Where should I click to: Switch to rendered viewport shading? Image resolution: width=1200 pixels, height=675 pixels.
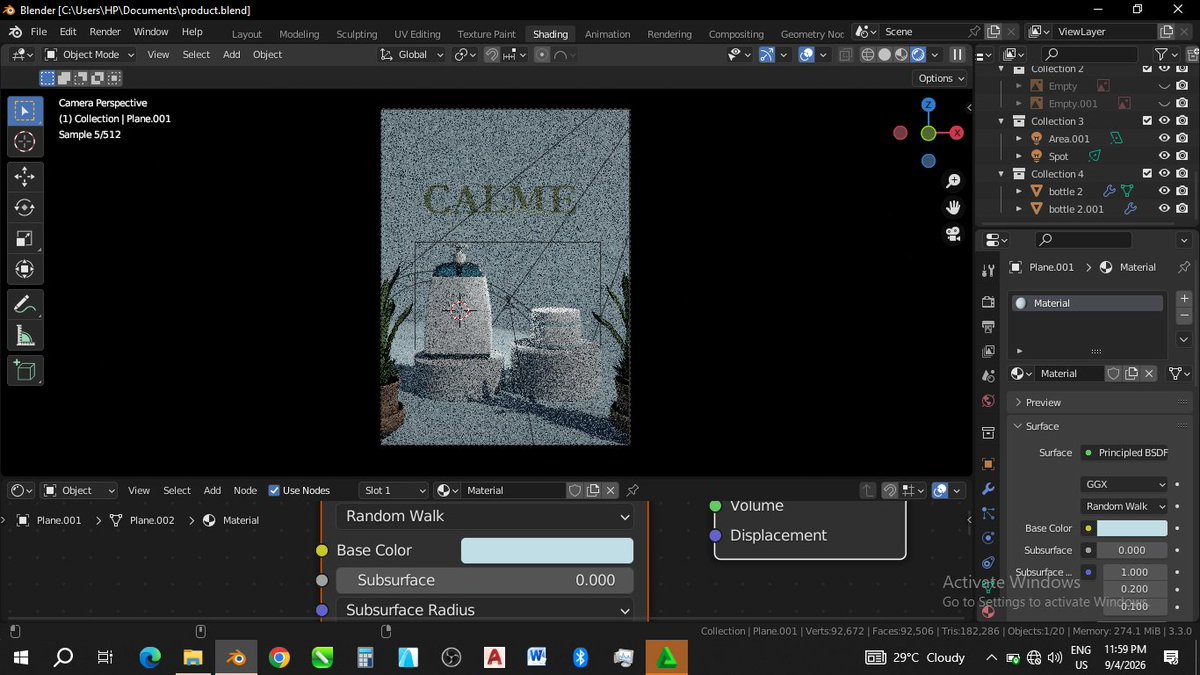[x=917, y=55]
